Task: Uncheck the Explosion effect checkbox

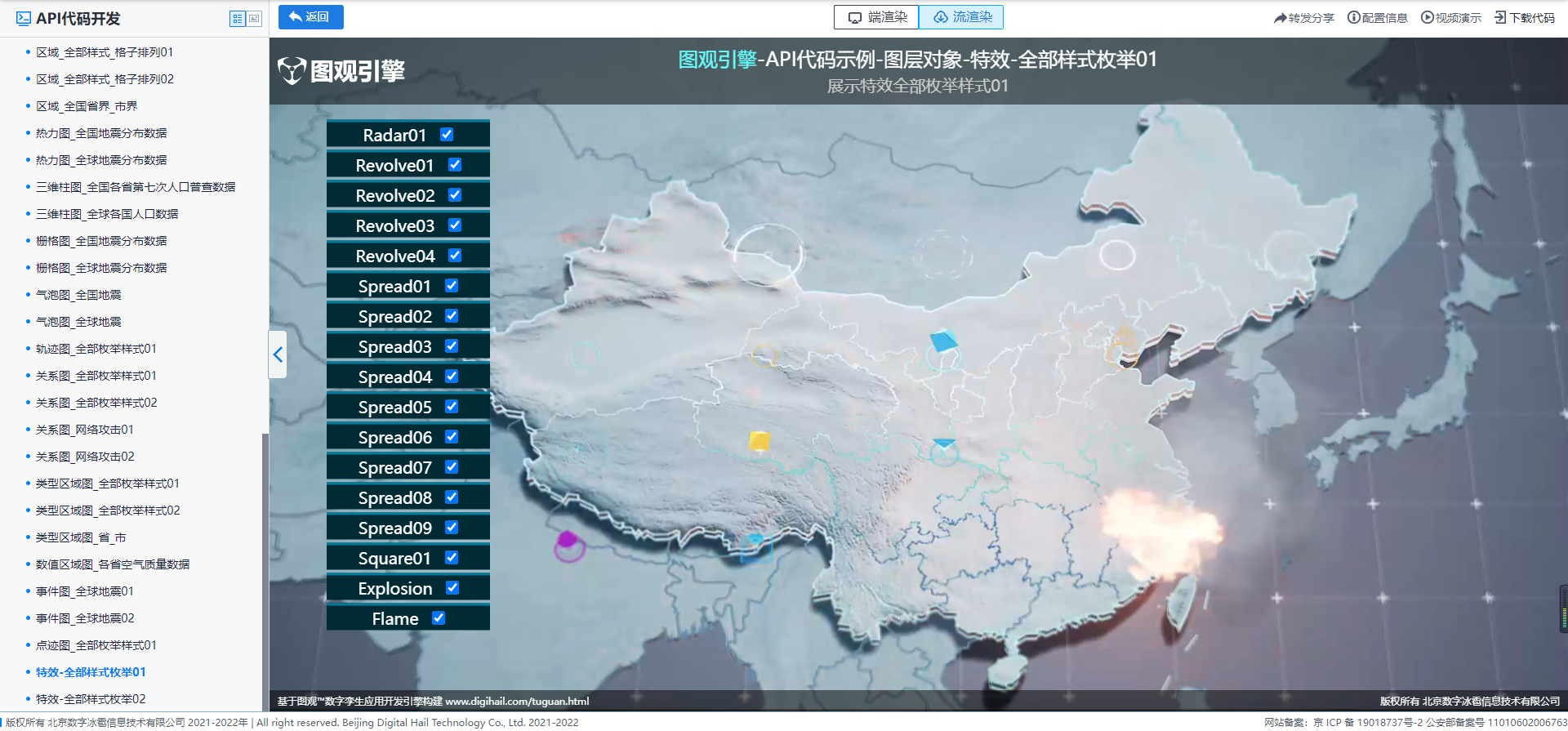Action: pyautogui.click(x=452, y=588)
